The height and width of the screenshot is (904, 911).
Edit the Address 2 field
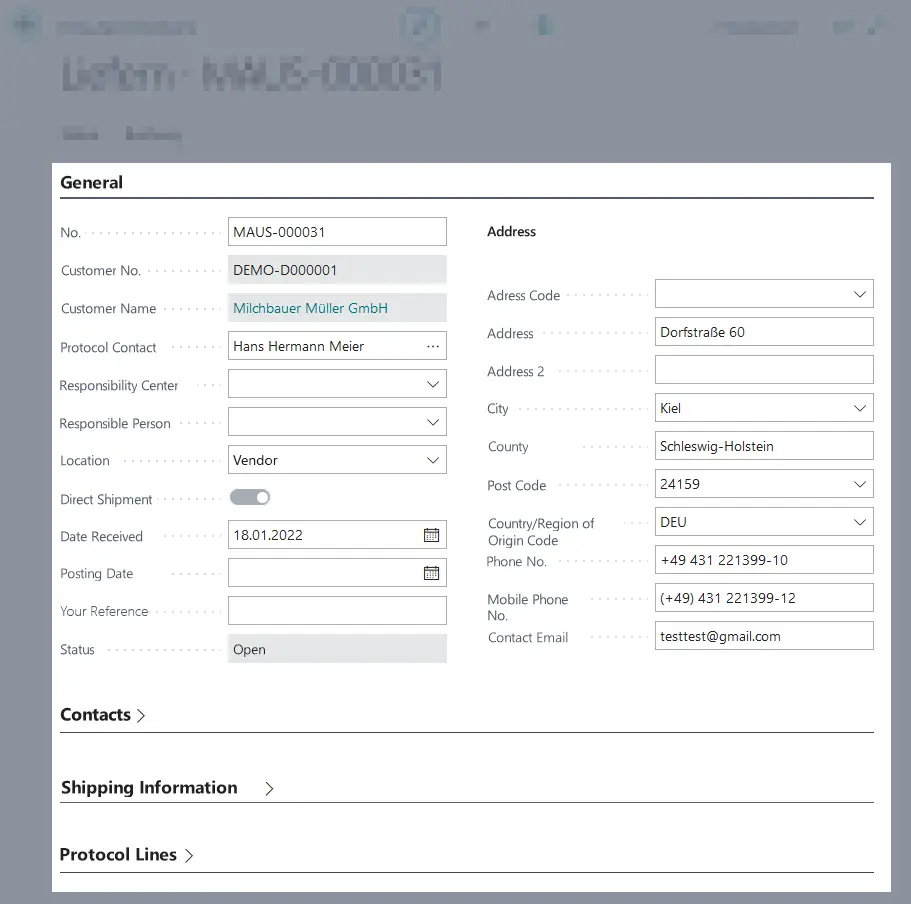tap(764, 369)
